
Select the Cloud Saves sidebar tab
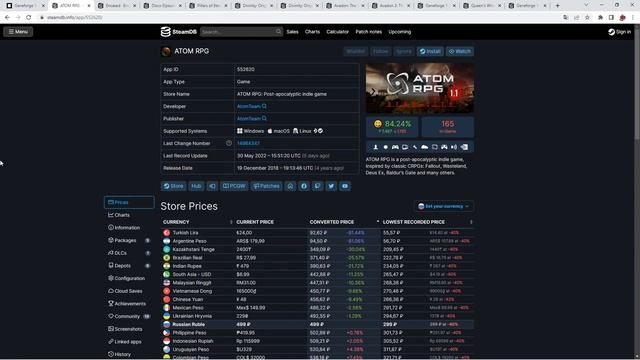click(129, 291)
